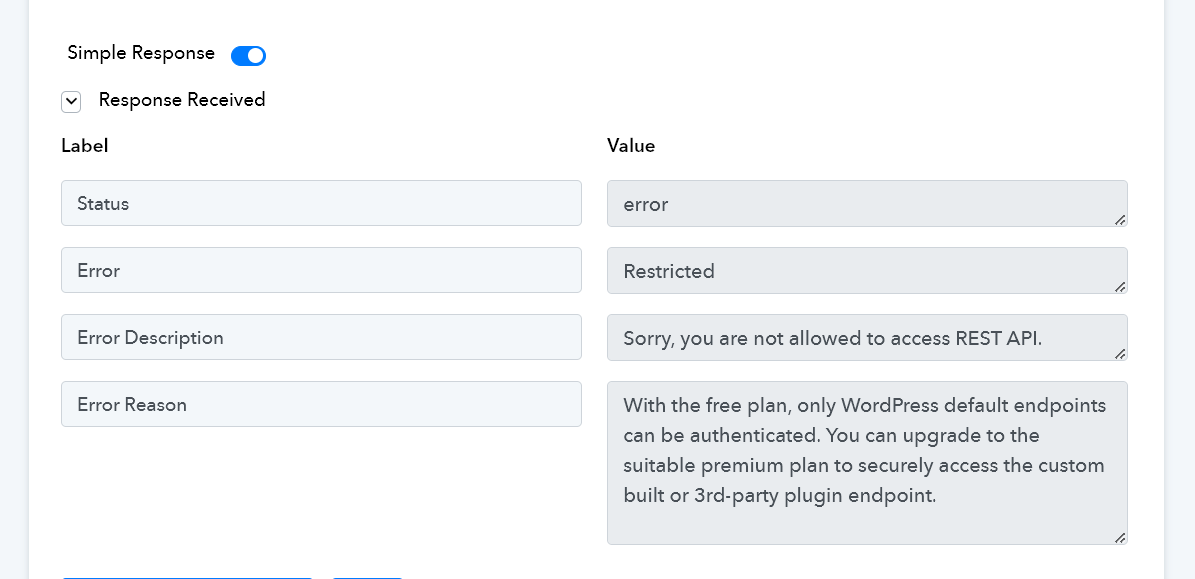Toggle the Simple Response switch off
Screen dimensions: 1195x579
click(x=248, y=56)
